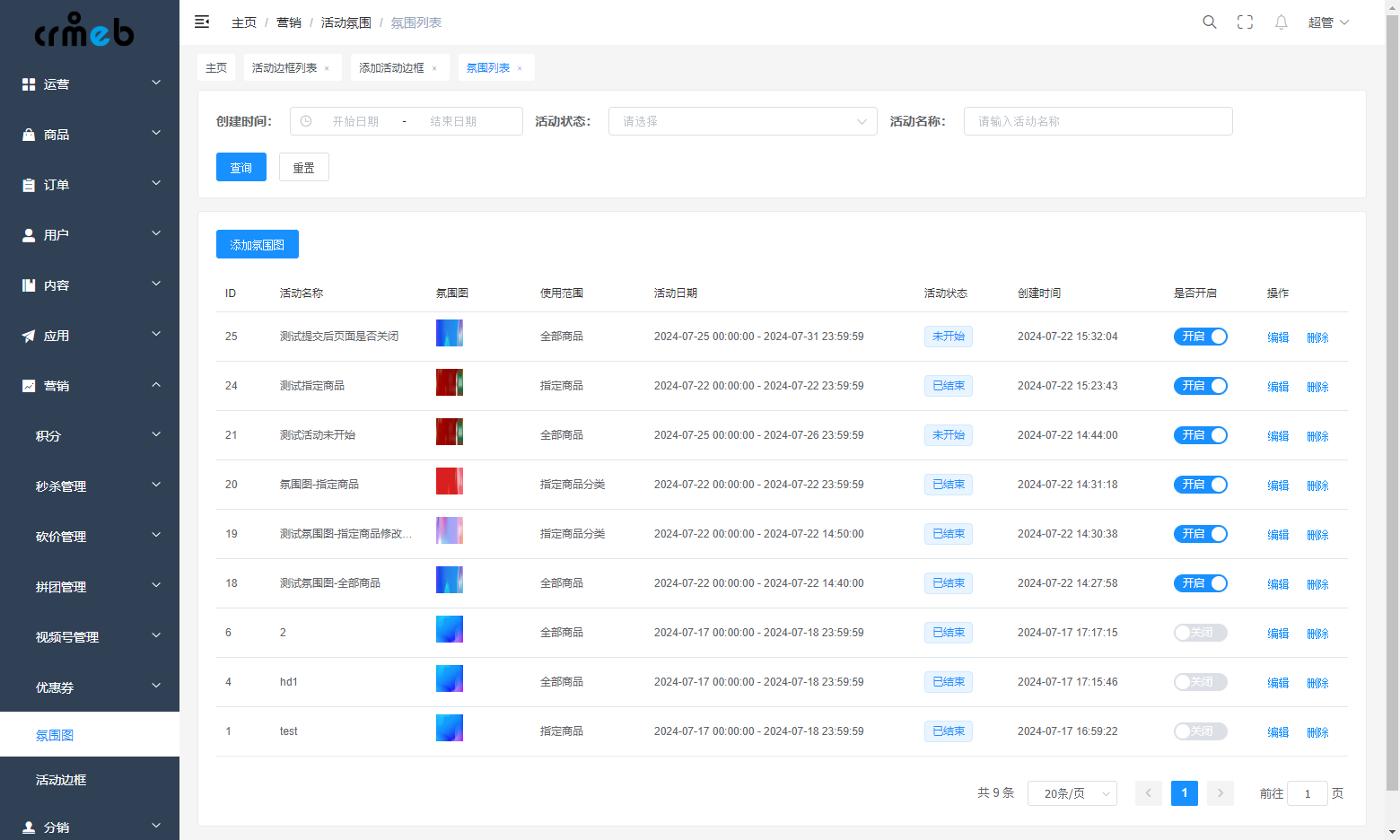Toggle 开启 switch for 测试氛围图-全部商品 row
Image resolution: width=1400 pixels, height=840 pixels.
1201,583
